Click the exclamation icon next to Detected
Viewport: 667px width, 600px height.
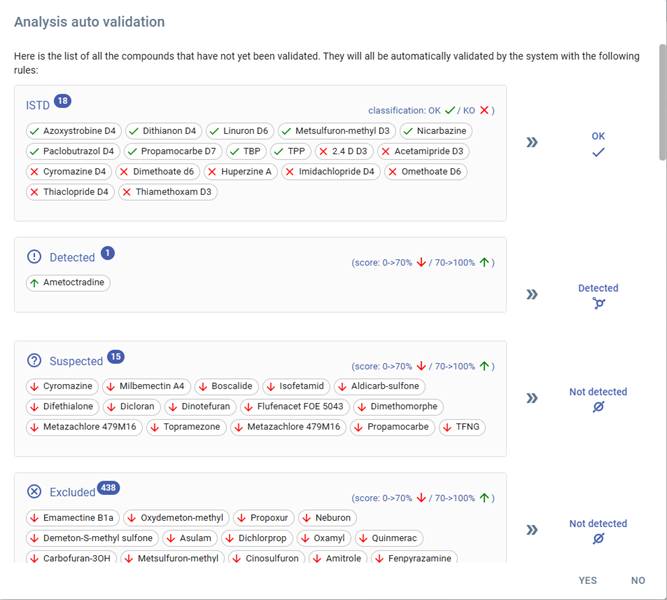tap(34, 257)
